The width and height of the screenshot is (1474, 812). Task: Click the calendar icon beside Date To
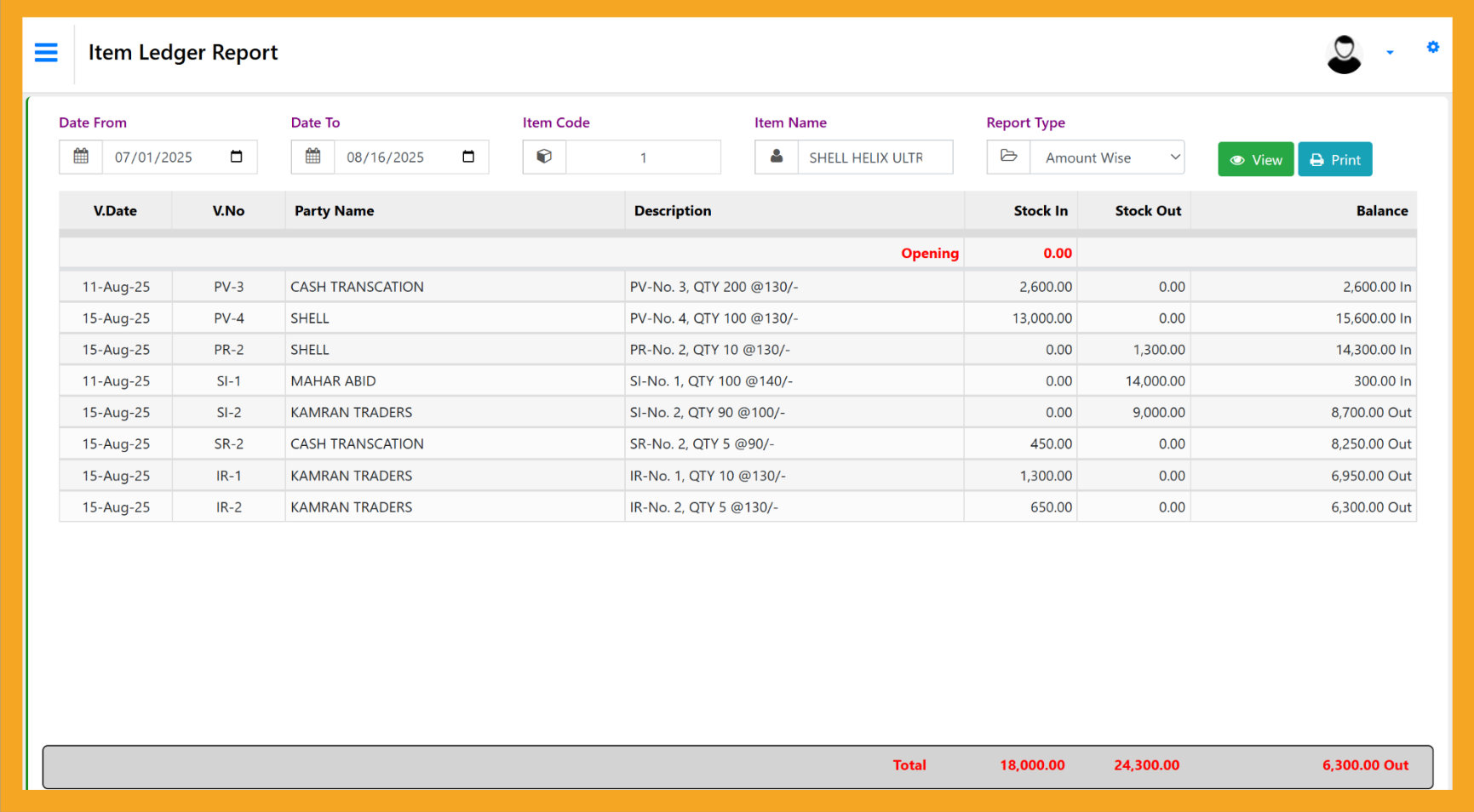coord(313,157)
